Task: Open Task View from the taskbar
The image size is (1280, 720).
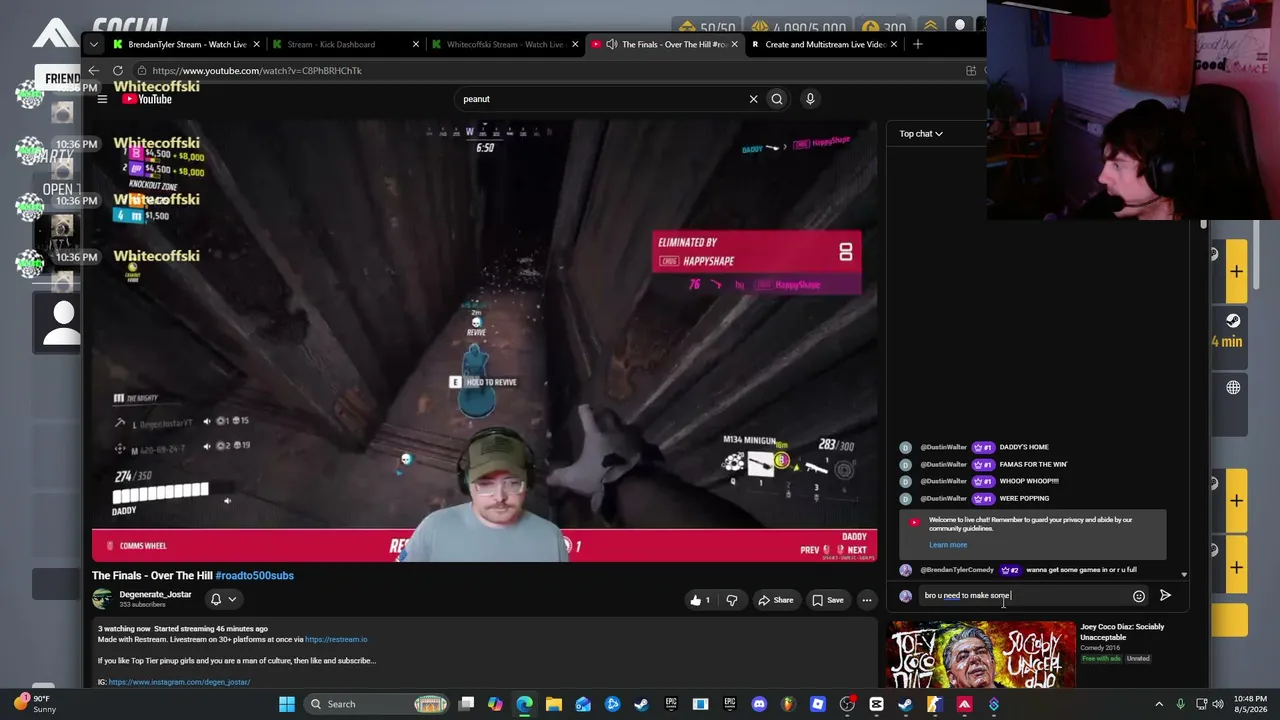Action: click(466, 704)
